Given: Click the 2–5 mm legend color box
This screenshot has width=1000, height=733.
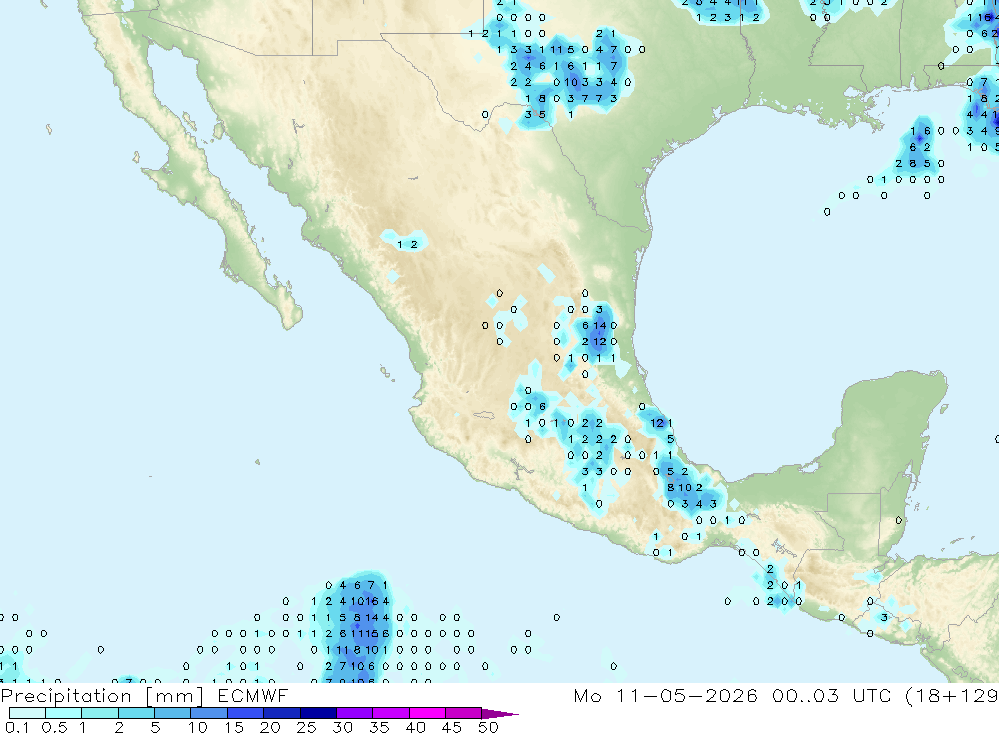Looking at the screenshot, I should (136, 713).
